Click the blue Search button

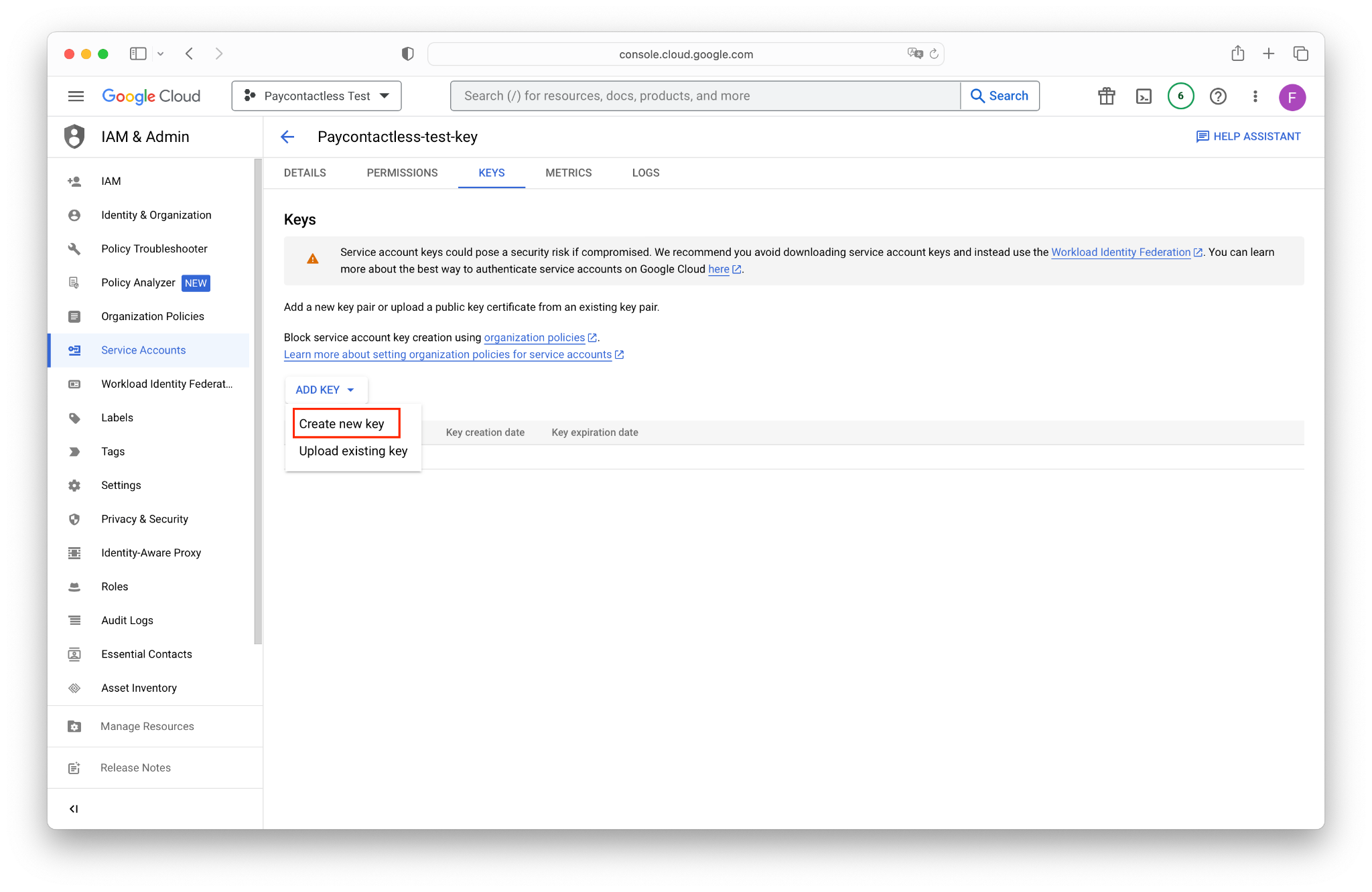coord(1000,96)
